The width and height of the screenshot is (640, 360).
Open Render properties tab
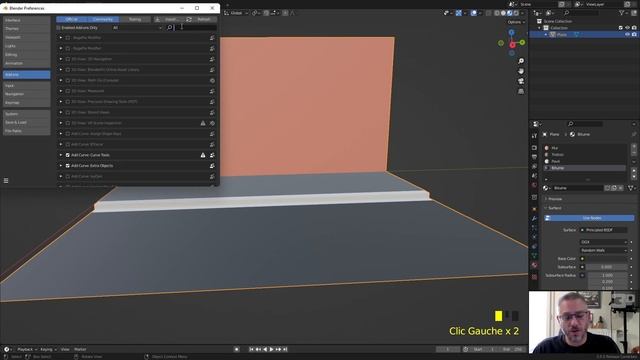click(x=534, y=147)
